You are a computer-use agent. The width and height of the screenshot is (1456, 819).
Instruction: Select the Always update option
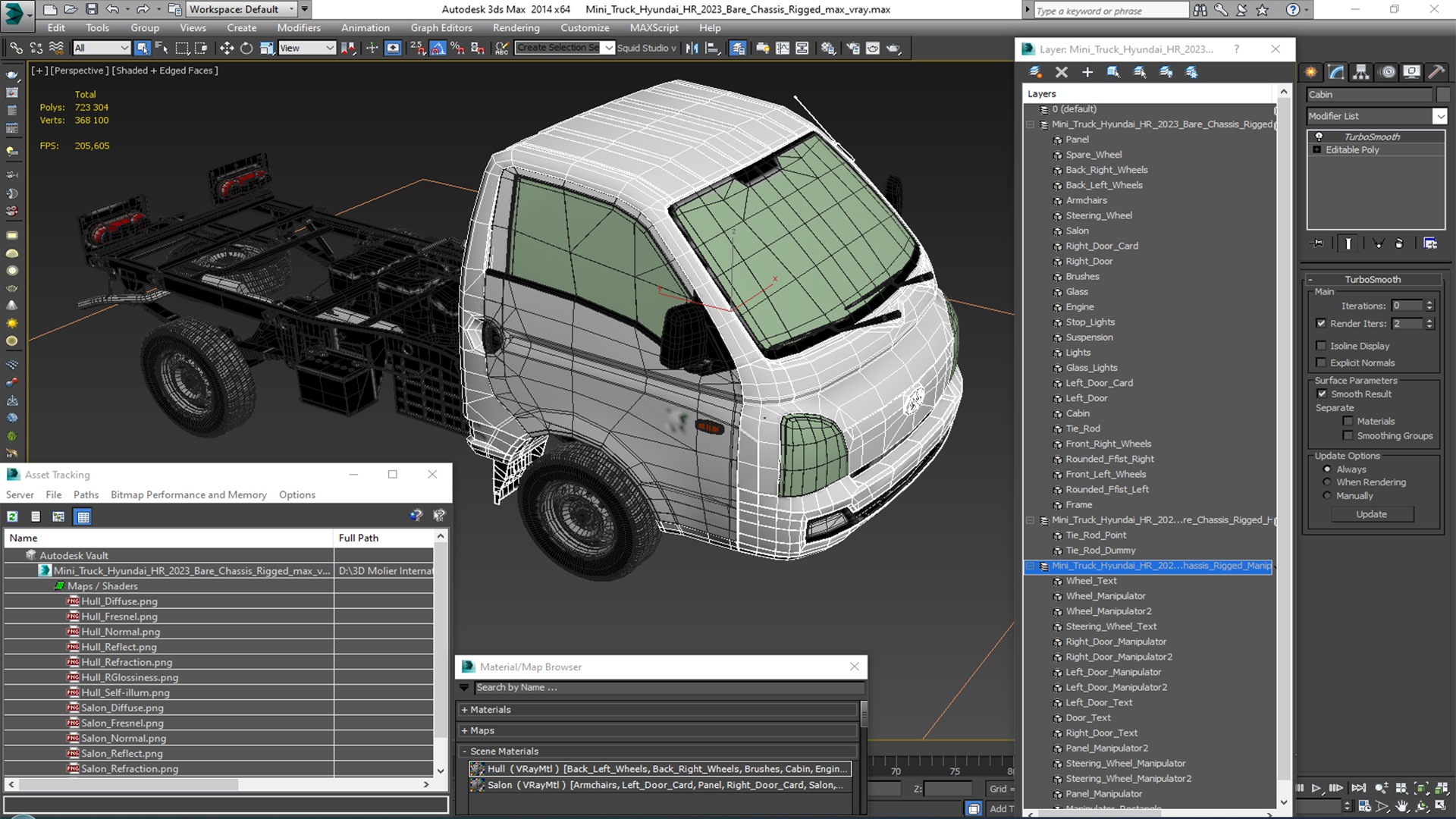point(1327,469)
